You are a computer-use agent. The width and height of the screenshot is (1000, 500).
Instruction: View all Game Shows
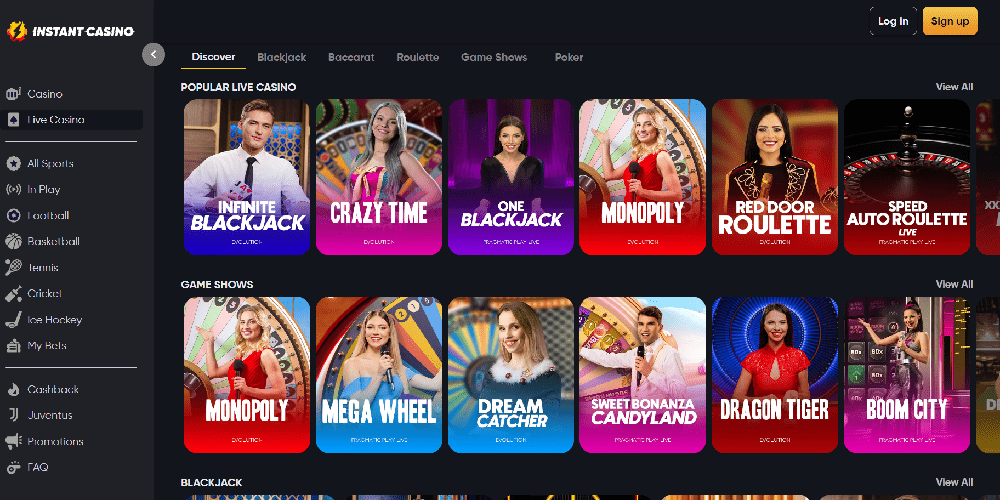point(954,284)
